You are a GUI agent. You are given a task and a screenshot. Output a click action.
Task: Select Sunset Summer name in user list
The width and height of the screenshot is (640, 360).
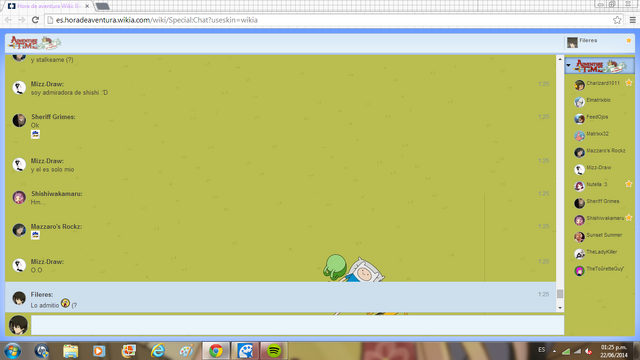click(x=604, y=235)
